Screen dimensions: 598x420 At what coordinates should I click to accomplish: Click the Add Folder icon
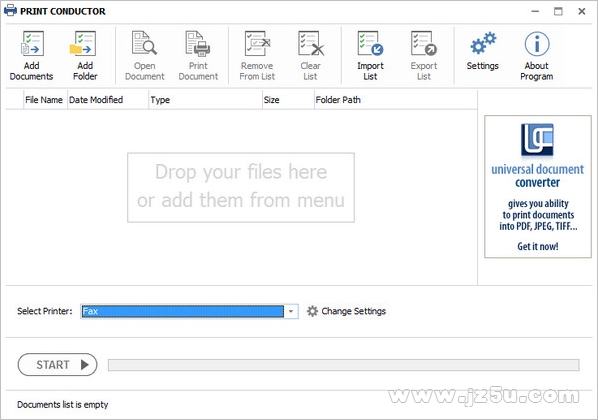tap(84, 44)
